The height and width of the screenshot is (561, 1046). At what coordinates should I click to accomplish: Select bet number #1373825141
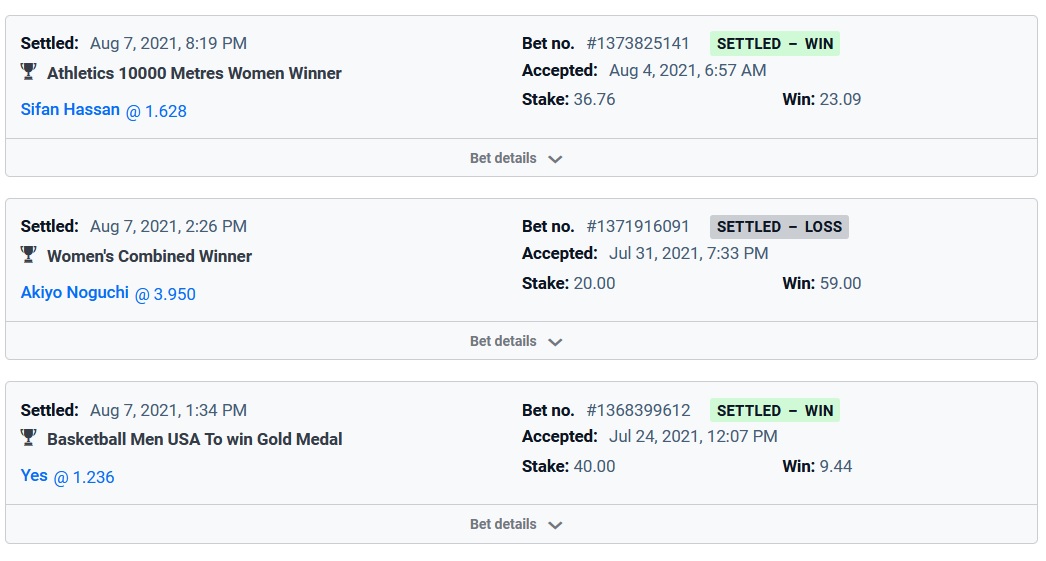pyautogui.click(x=637, y=44)
